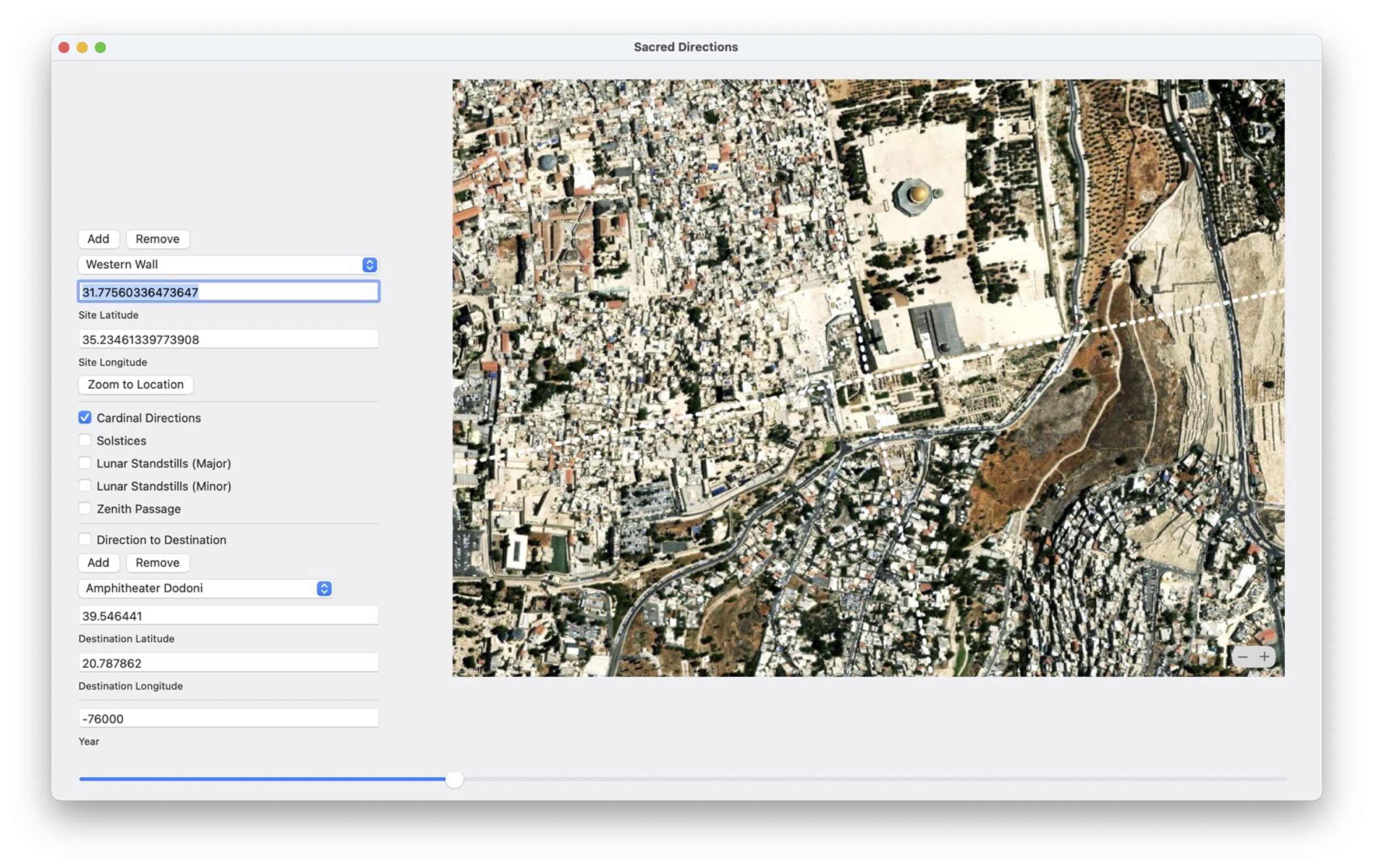The image size is (1373, 868).
Task: Click the map zoom in plus icon
Action: tap(1264, 656)
